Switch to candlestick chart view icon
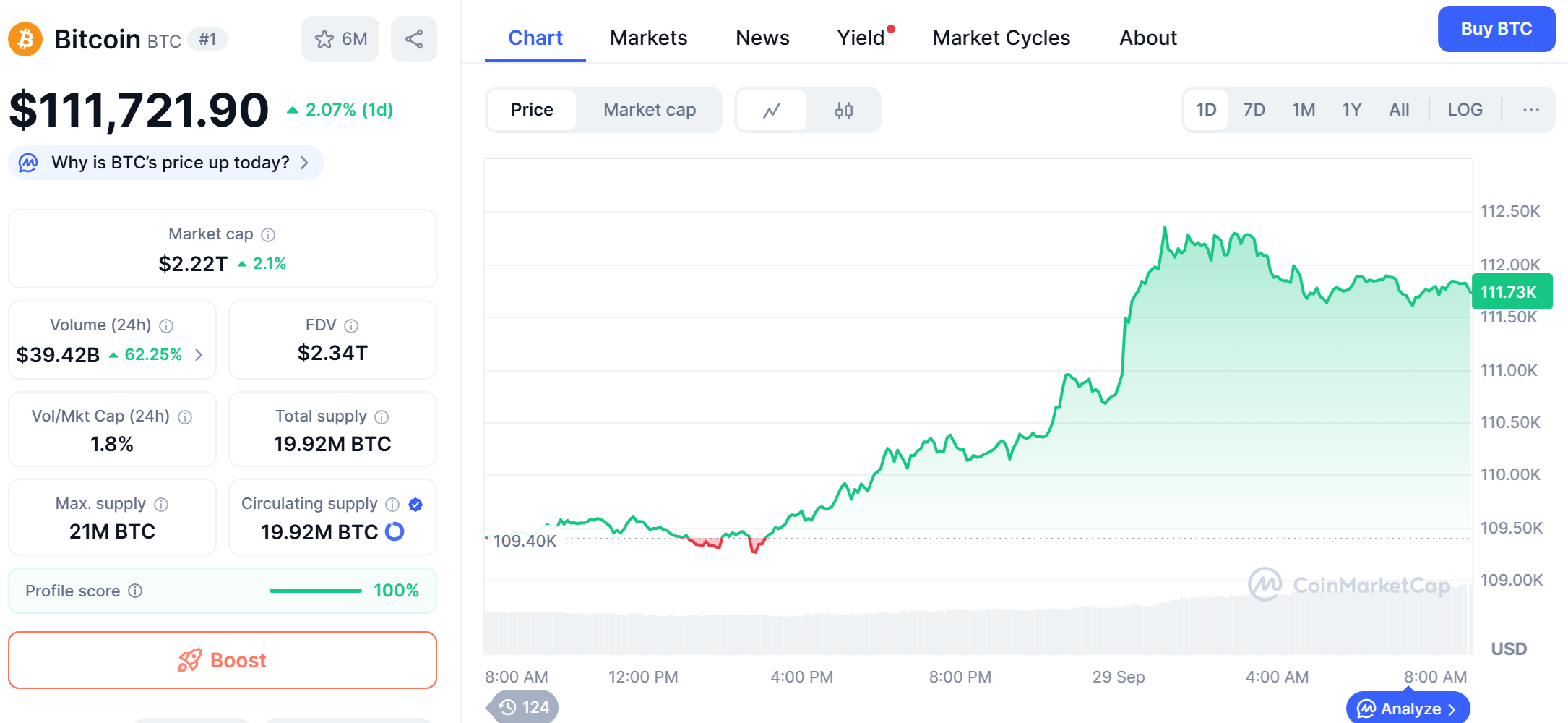Viewport: 1568px width, 723px height. 843,110
